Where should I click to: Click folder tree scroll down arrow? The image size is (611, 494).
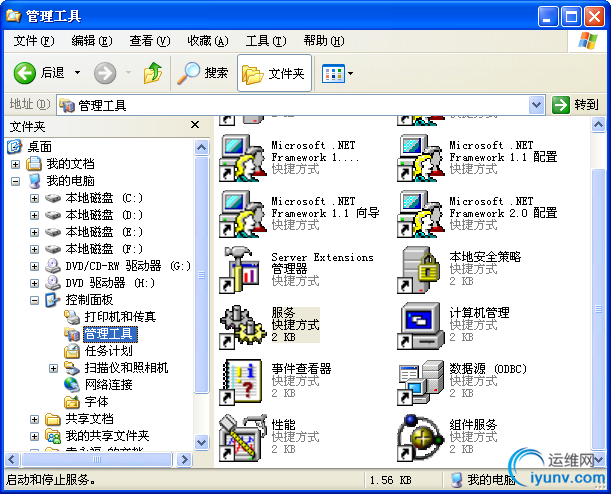[201, 443]
